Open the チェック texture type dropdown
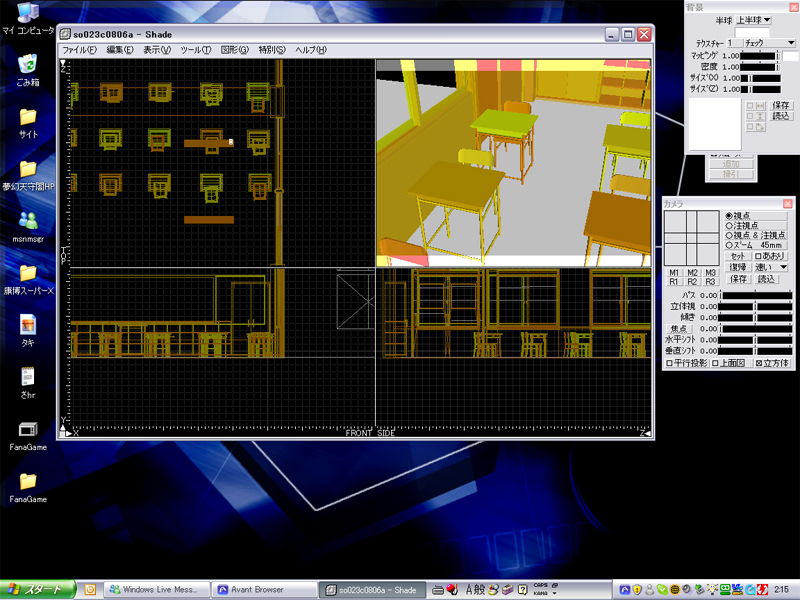The image size is (800, 600). [769, 43]
